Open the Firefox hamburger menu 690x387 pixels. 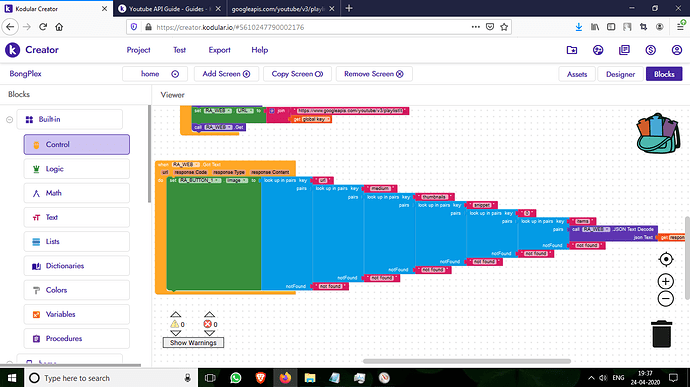tap(680, 27)
